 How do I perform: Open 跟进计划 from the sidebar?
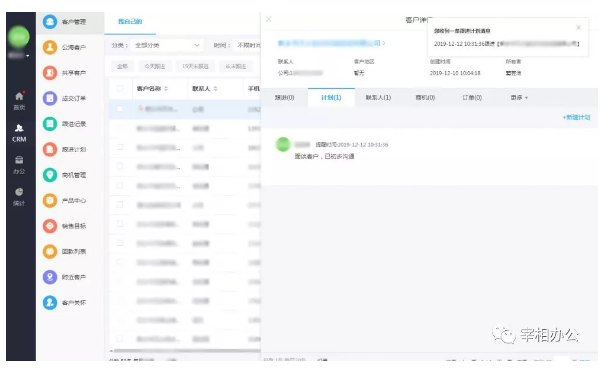(x=65, y=149)
